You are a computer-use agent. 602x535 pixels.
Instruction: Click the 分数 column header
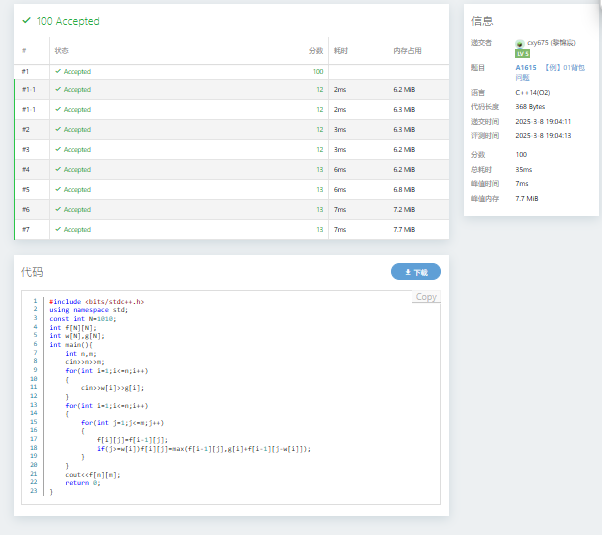pos(316,49)
